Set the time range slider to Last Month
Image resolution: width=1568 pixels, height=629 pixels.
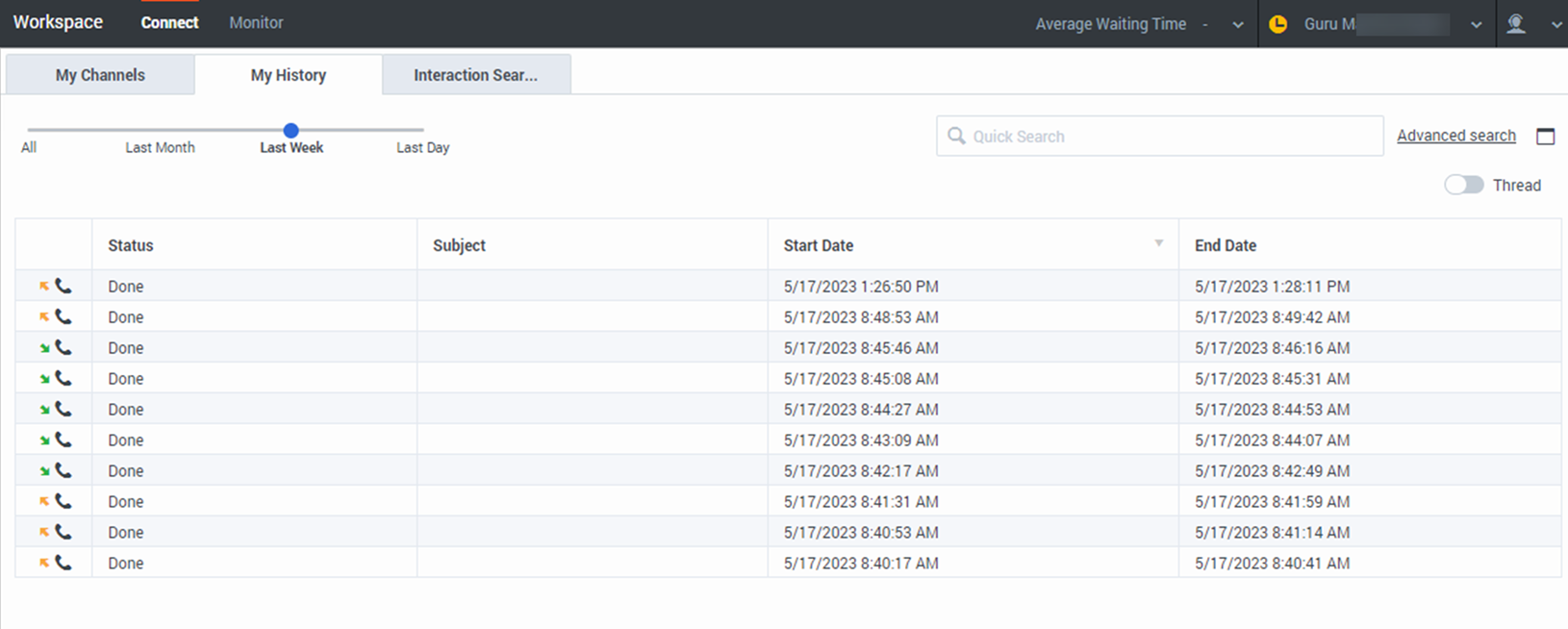pos(160,130)
